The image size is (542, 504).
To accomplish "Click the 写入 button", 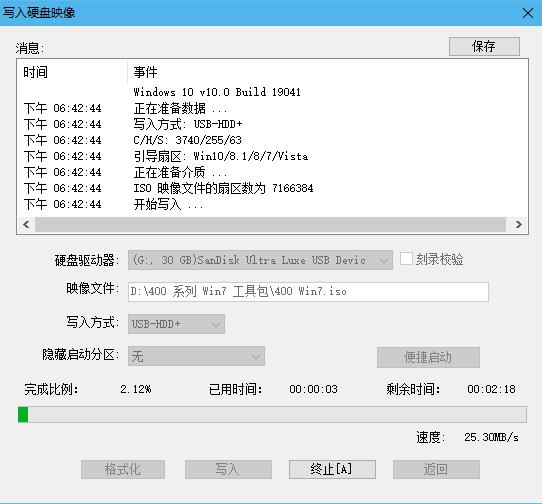I will (x=228, y=469).
